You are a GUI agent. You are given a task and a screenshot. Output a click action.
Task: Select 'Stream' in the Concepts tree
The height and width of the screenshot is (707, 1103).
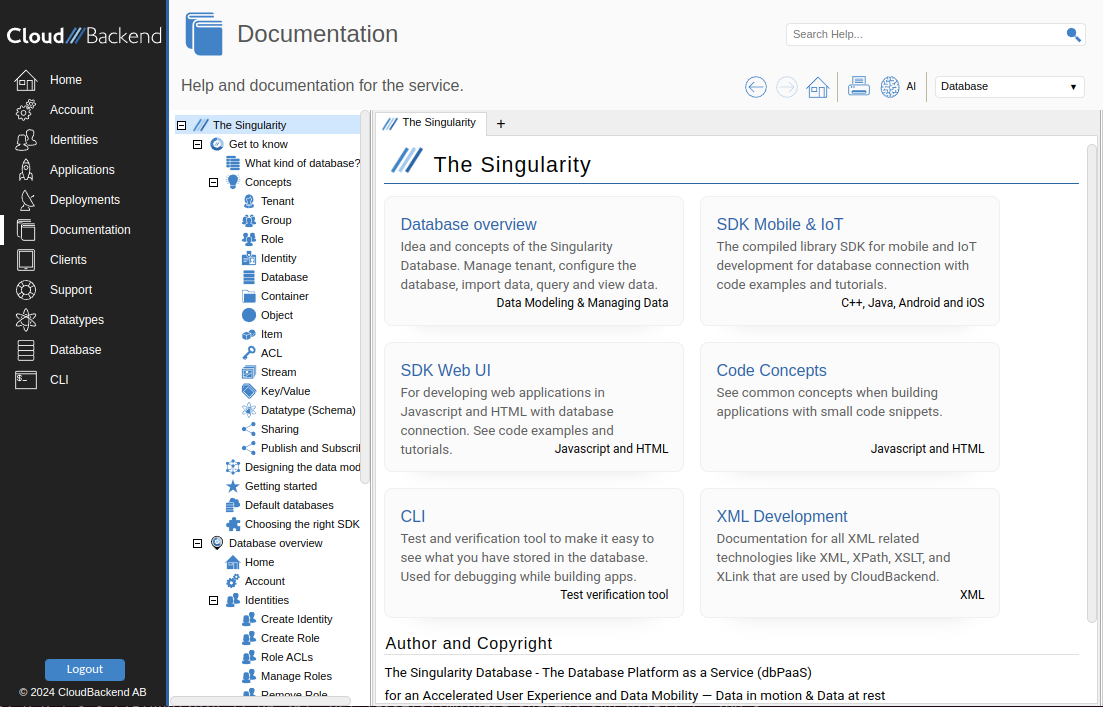(279, 372)
